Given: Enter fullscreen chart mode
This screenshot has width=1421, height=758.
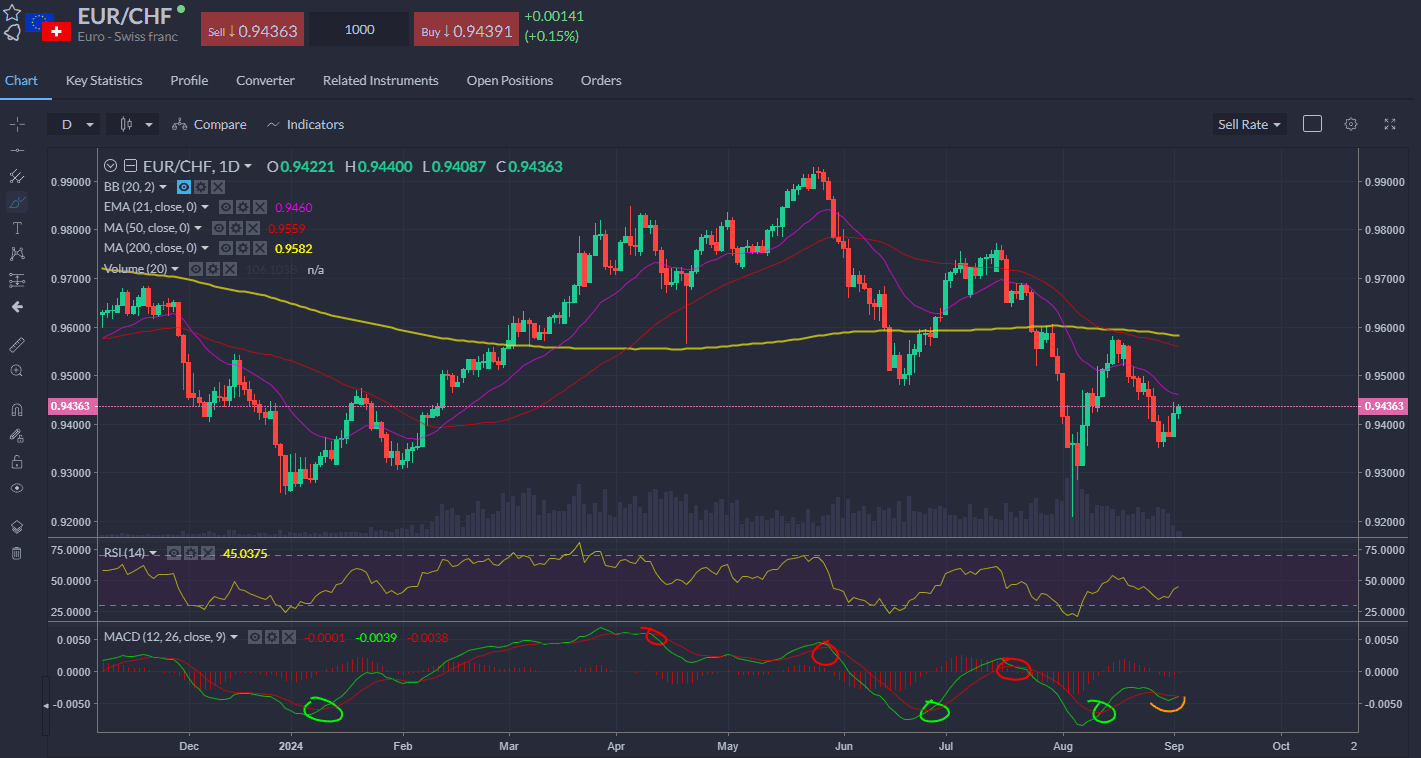Looking at the screenshot, I should [x=1389, y=124].
